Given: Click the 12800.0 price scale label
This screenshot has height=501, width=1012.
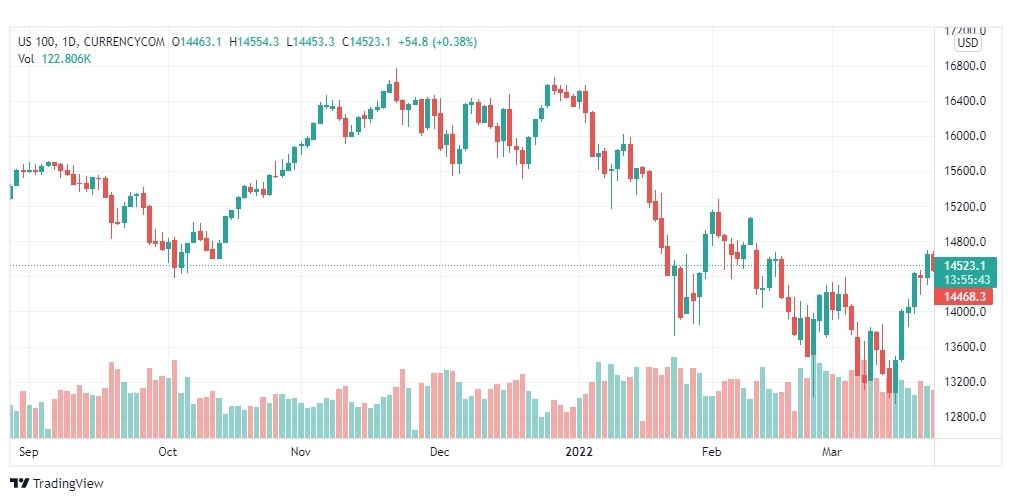Looking at the screenshot, I should pyautogui.click(x=964, y=417).
